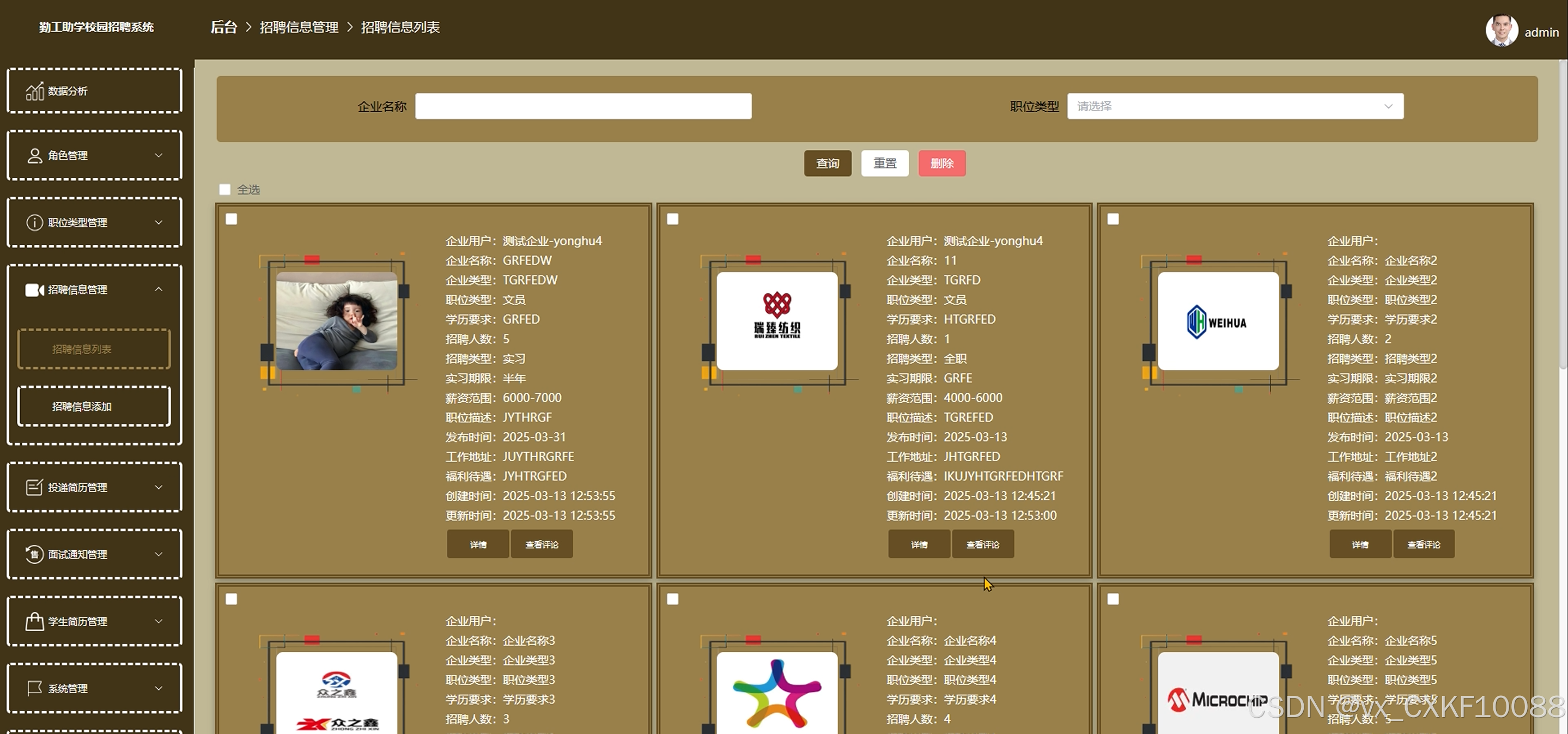Open the 招聘信息添加 submenu item
The width and height of the screenshot is (1568, 734).
point(94,407)
